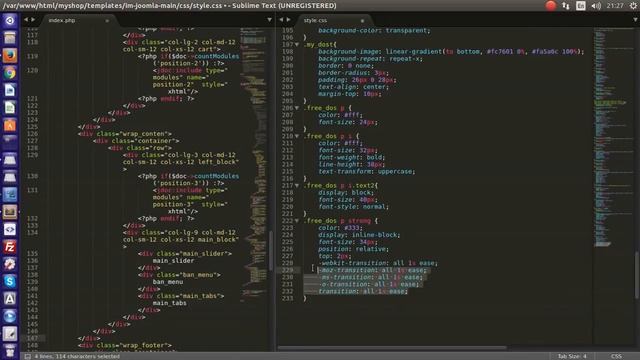Screen dimensions: 640x360
Task: Go to next tab in left pane
Action: [x=33, y=20]
